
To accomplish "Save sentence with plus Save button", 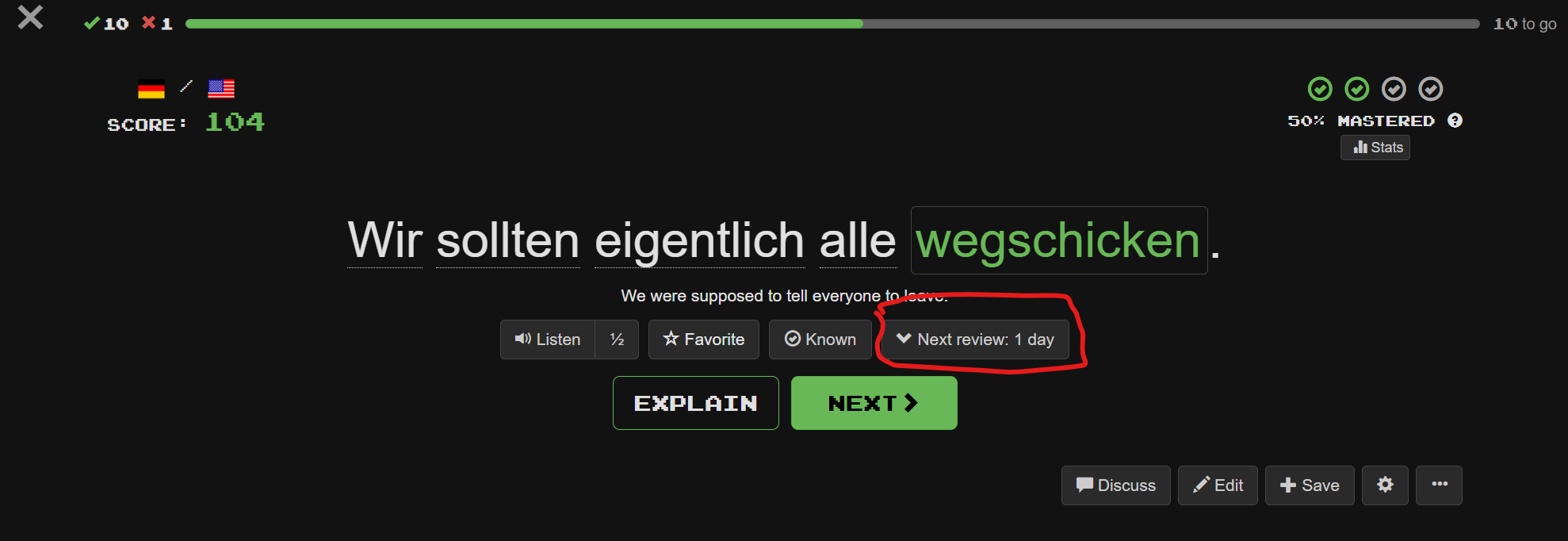I will click(1310, 485).
